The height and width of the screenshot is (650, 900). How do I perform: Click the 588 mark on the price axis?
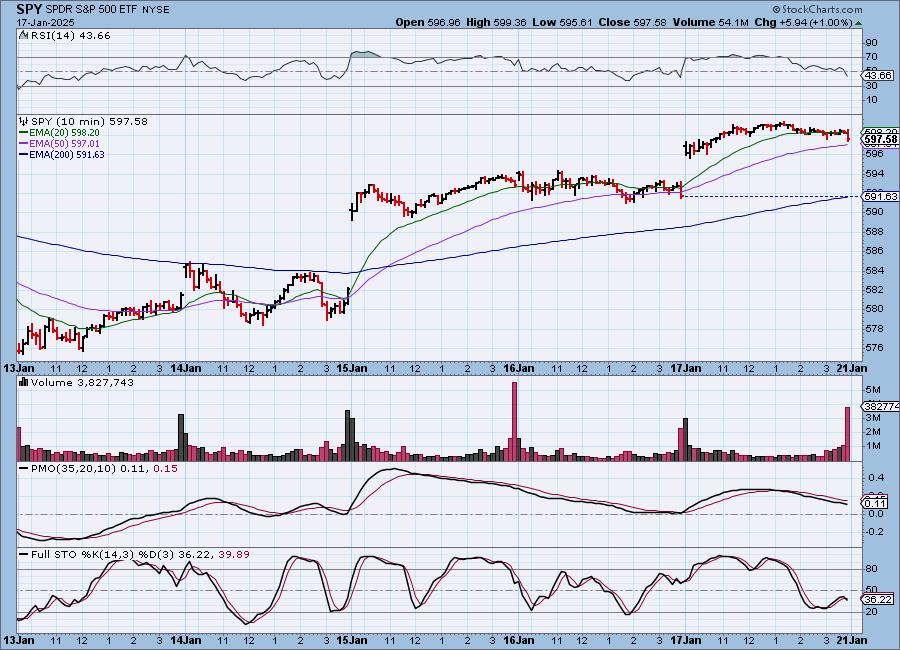click(x=874, y=231)
